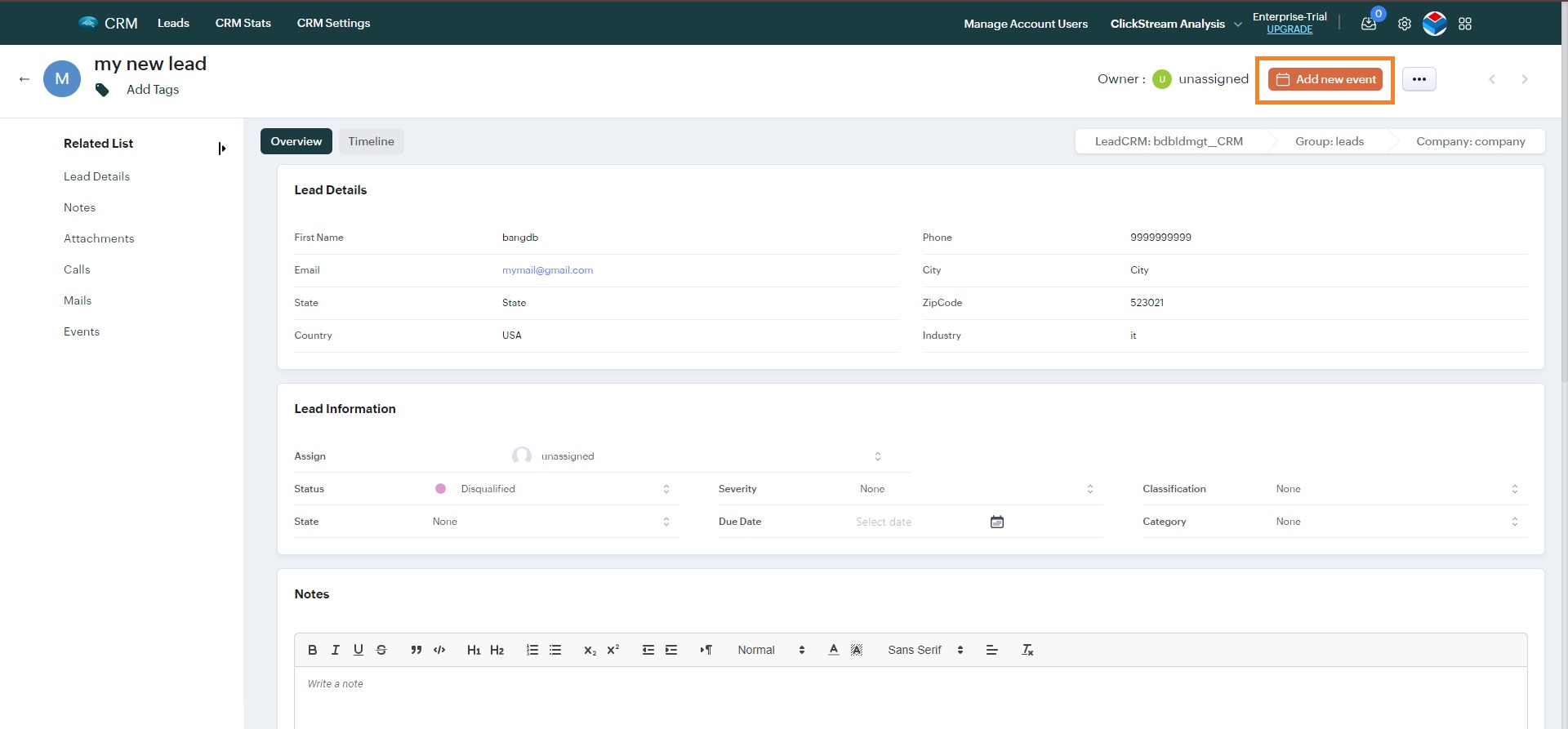Open the apps grid menu

(1465, 24)
